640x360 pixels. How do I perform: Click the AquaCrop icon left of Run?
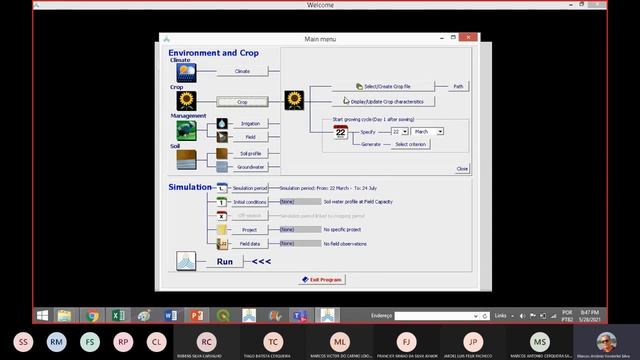click(186, 261)
